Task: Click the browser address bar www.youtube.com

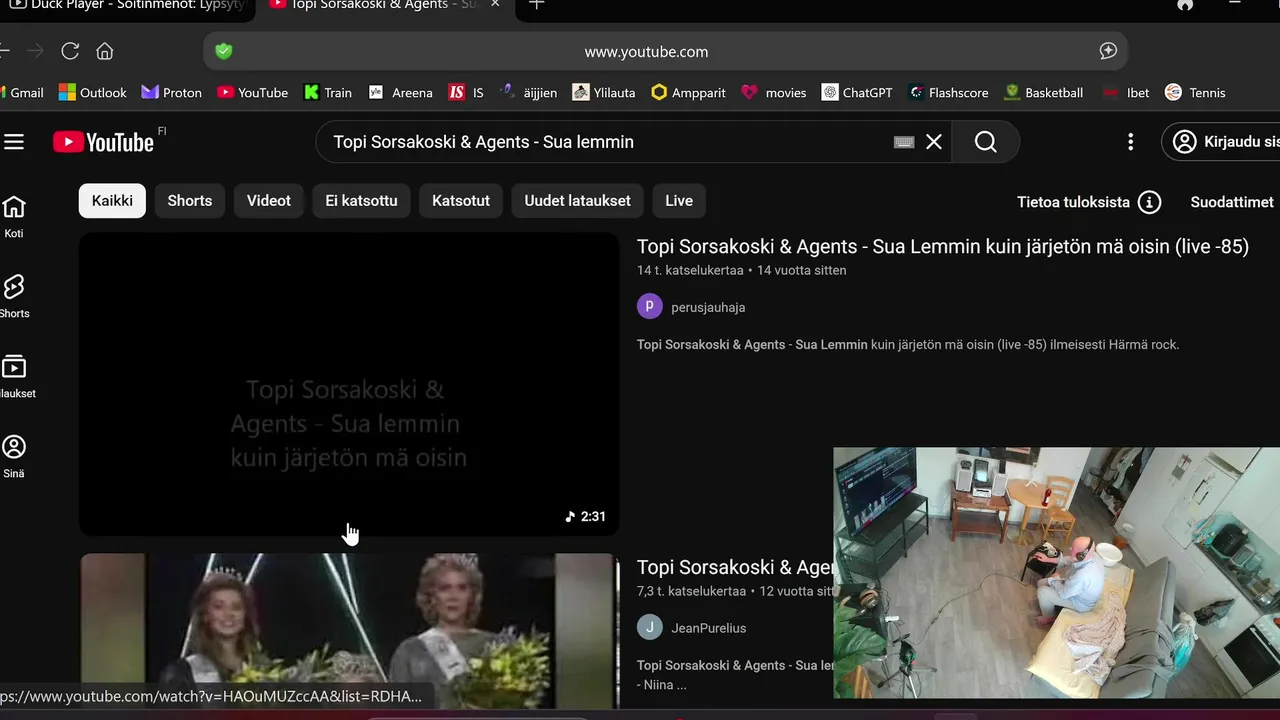Action: coord(646,51)
